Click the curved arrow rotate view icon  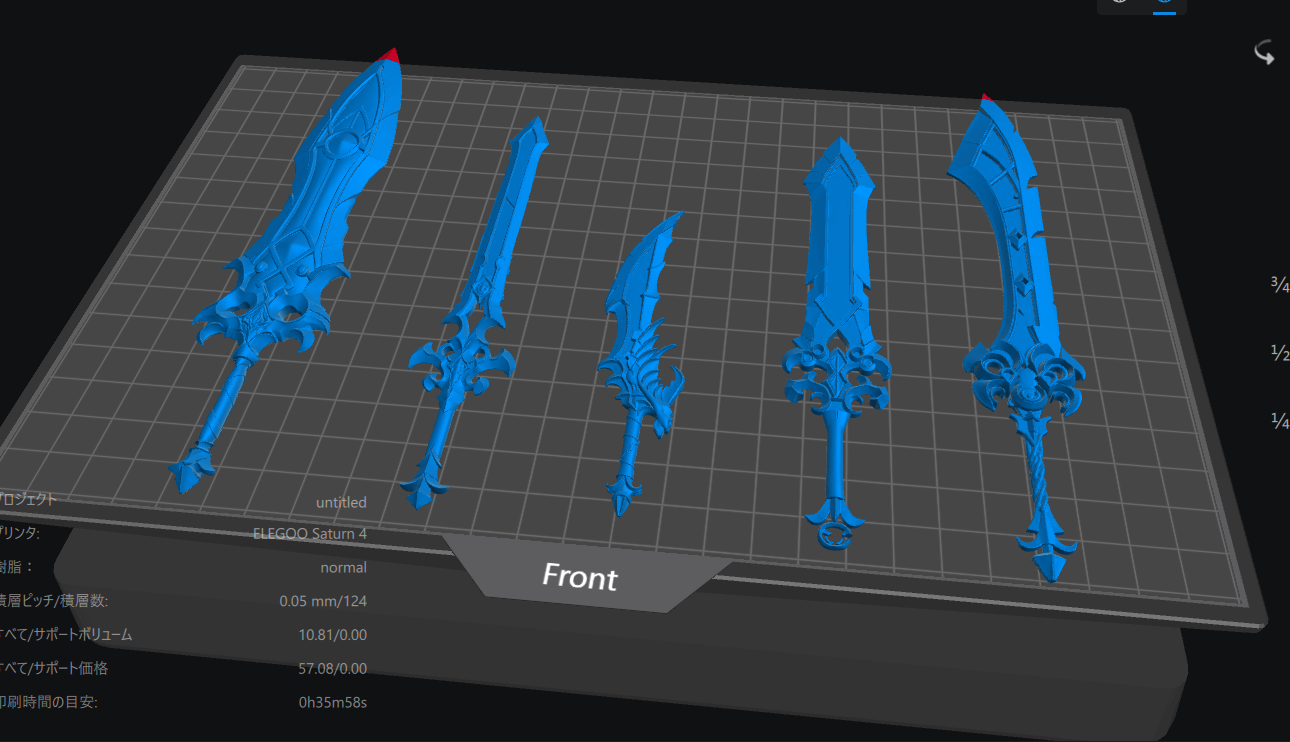[x=1264, y=53]
